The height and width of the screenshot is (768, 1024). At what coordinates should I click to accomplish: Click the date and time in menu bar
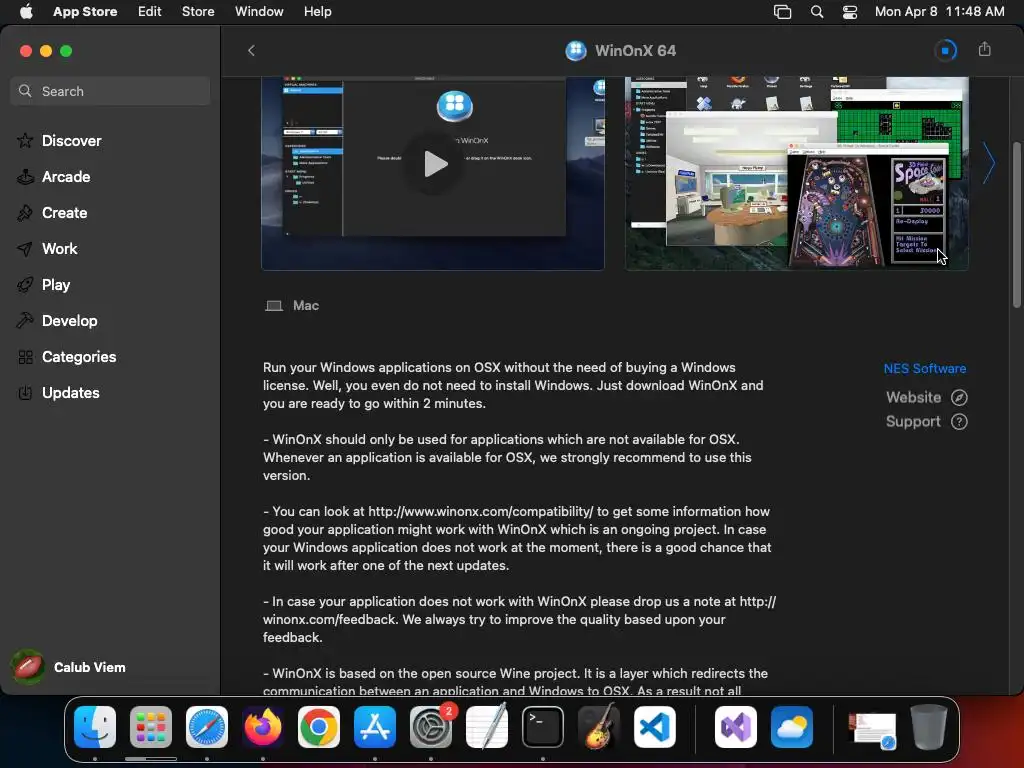point(939,11)
